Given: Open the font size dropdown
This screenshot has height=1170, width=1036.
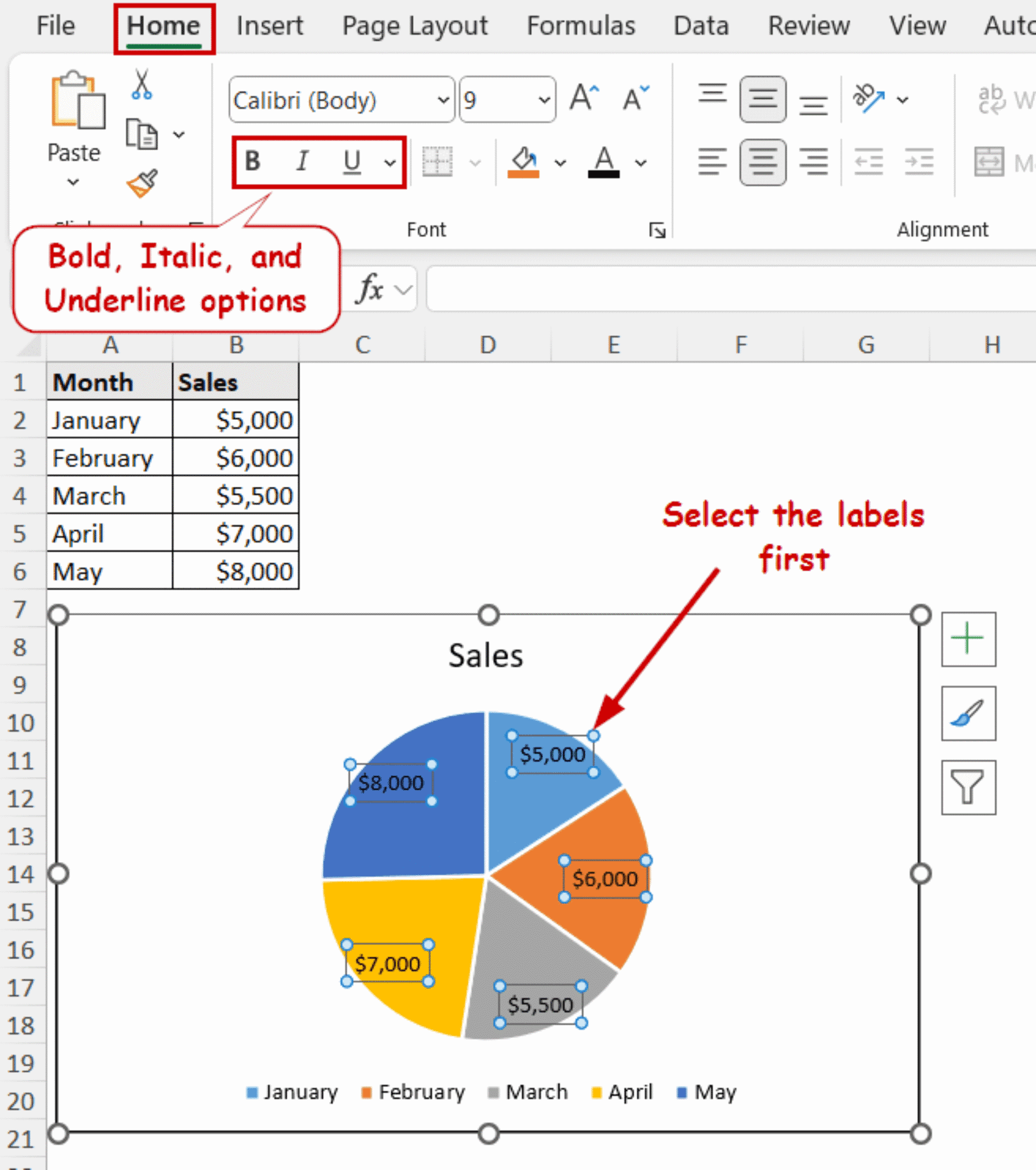Looking at the screenshot, I should (543, 100).
